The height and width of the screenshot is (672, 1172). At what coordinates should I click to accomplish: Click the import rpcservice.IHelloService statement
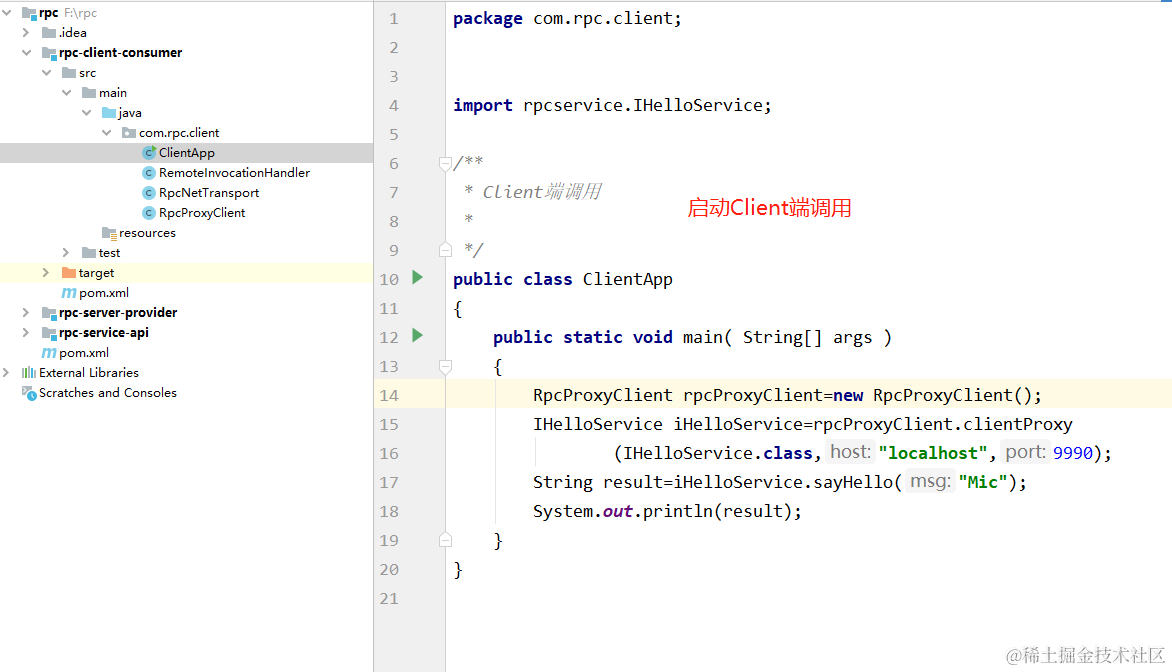pos(612,105)
